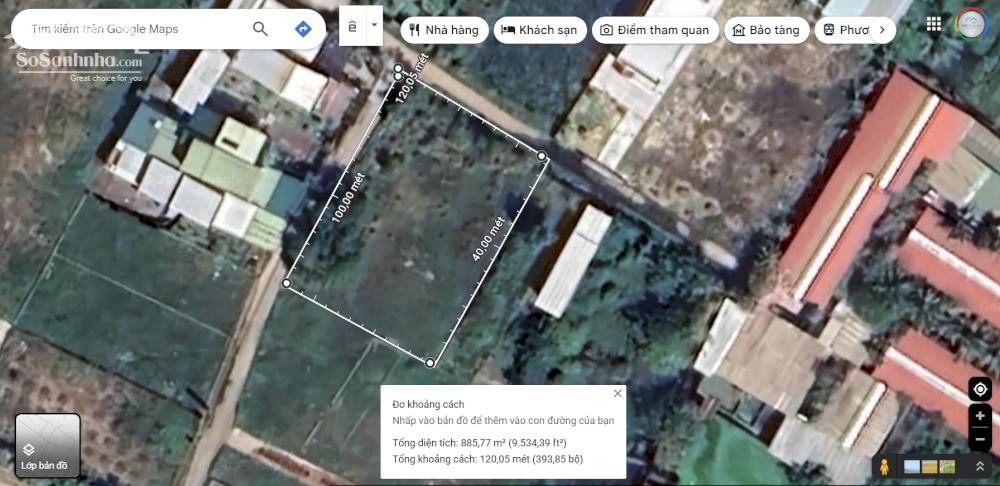
Task: Select the Street View pegman
Action: point(884,466)
